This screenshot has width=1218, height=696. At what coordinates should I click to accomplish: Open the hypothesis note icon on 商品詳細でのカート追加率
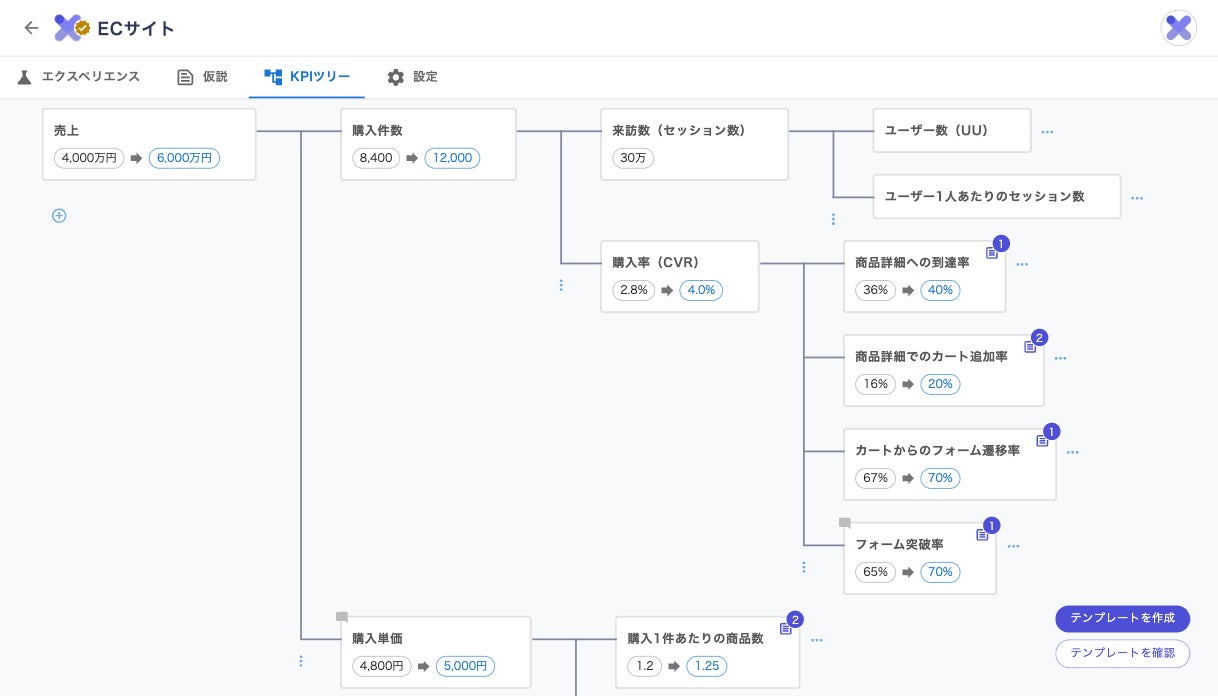[1030, 347]
